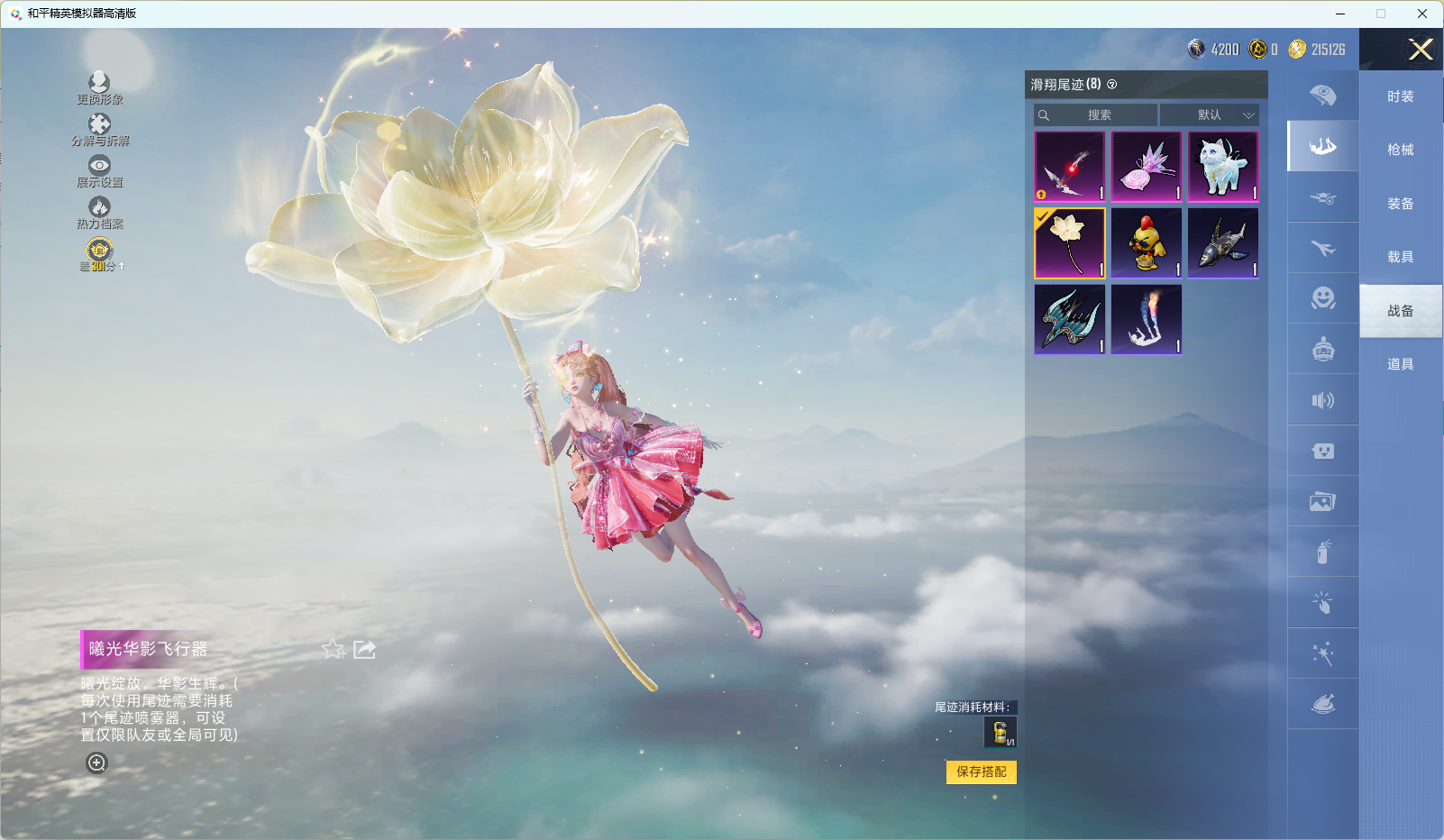This screenshot has width=1444, height=840.
Task: Select the black shark trail item
Action: click(1223, 243)
